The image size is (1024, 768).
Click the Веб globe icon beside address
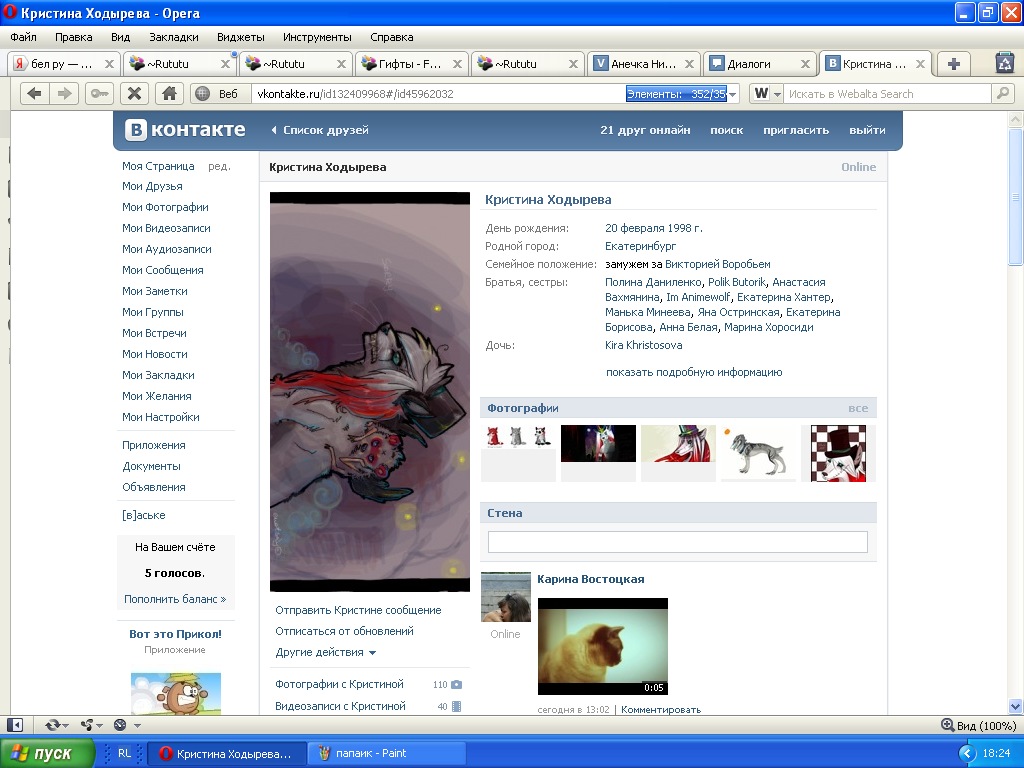click(203, 94)
